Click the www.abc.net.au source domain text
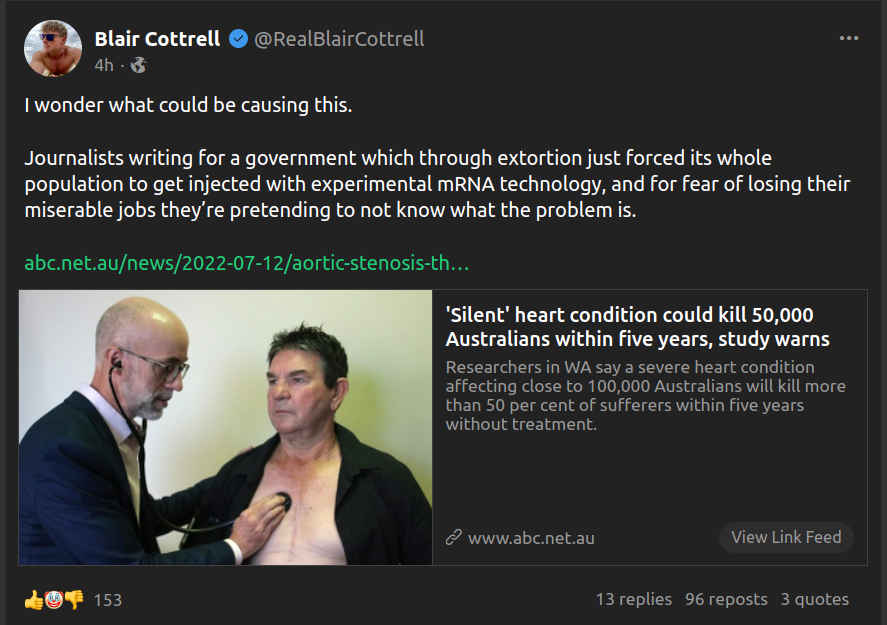Viewport: 887px width, 625px height. (531, 538)
